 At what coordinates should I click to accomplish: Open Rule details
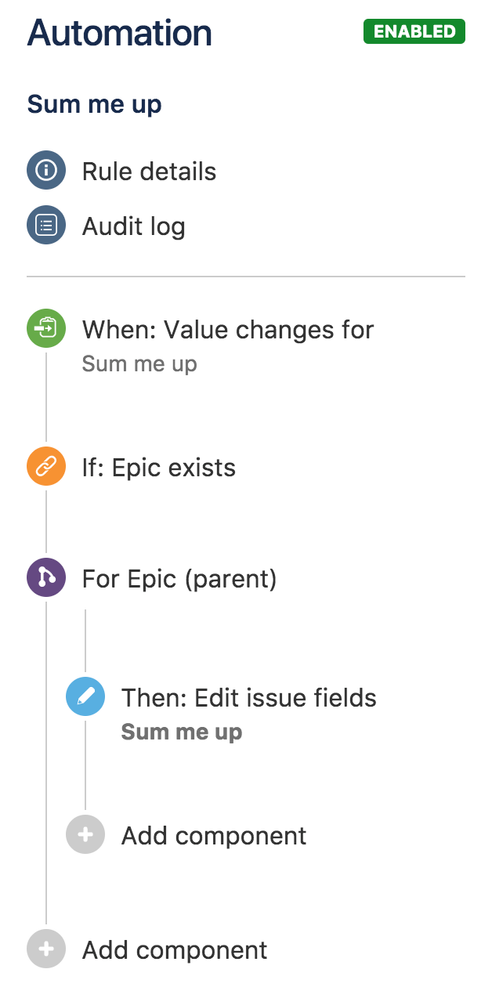(149, 171)
